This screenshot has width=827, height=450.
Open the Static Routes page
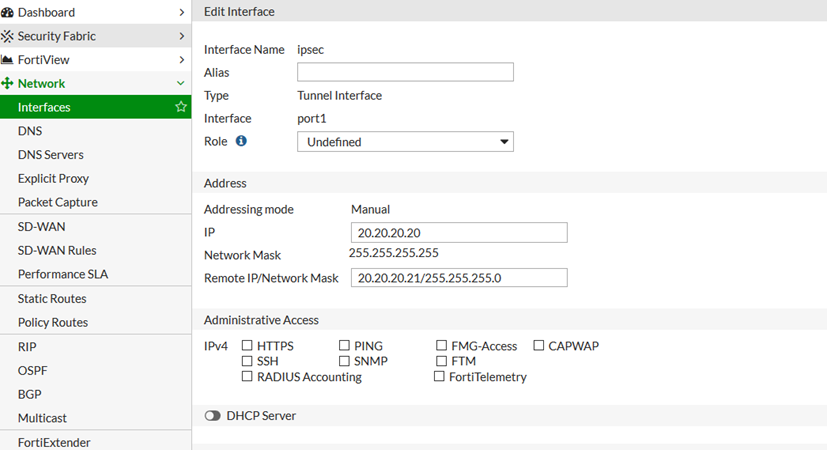52,299
